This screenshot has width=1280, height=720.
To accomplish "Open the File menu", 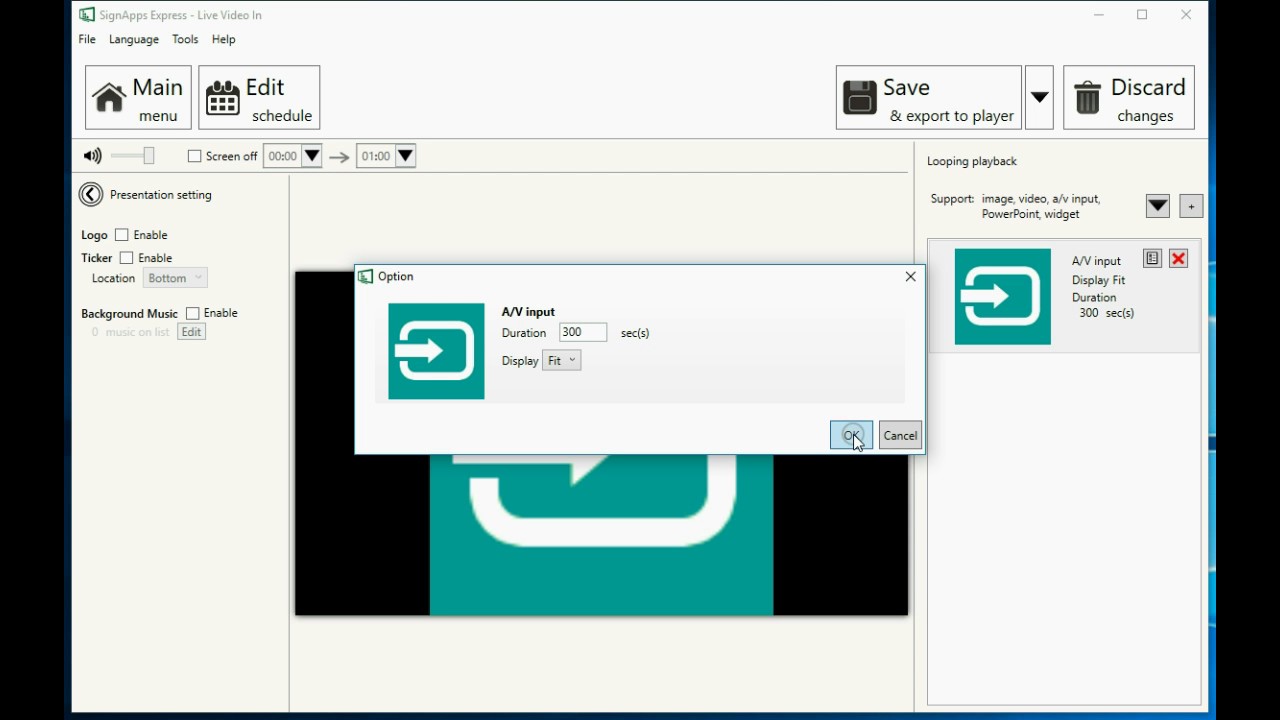I will click(87, 39).
